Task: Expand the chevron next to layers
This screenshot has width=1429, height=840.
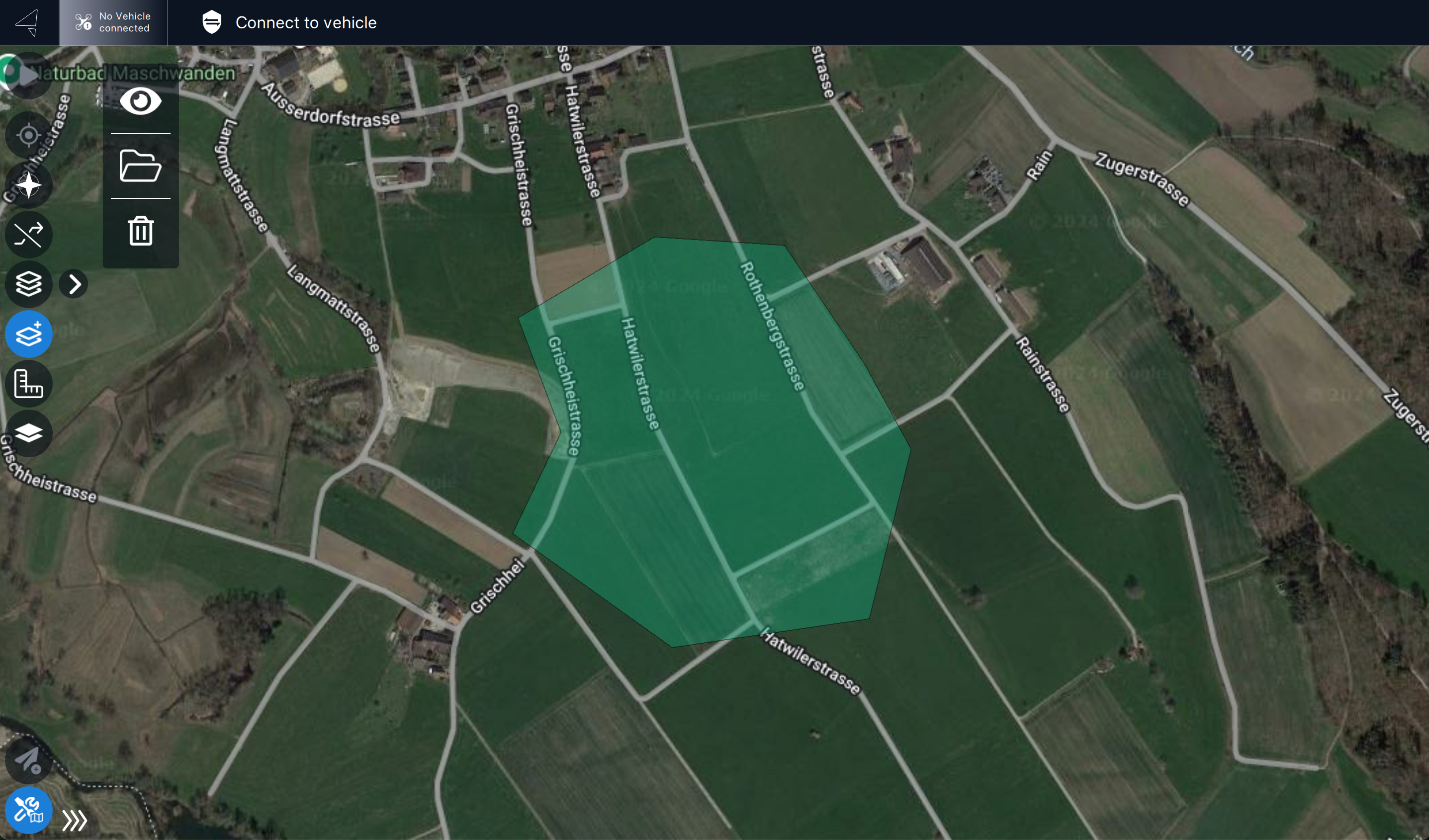Action: click(x=74, y=284)
